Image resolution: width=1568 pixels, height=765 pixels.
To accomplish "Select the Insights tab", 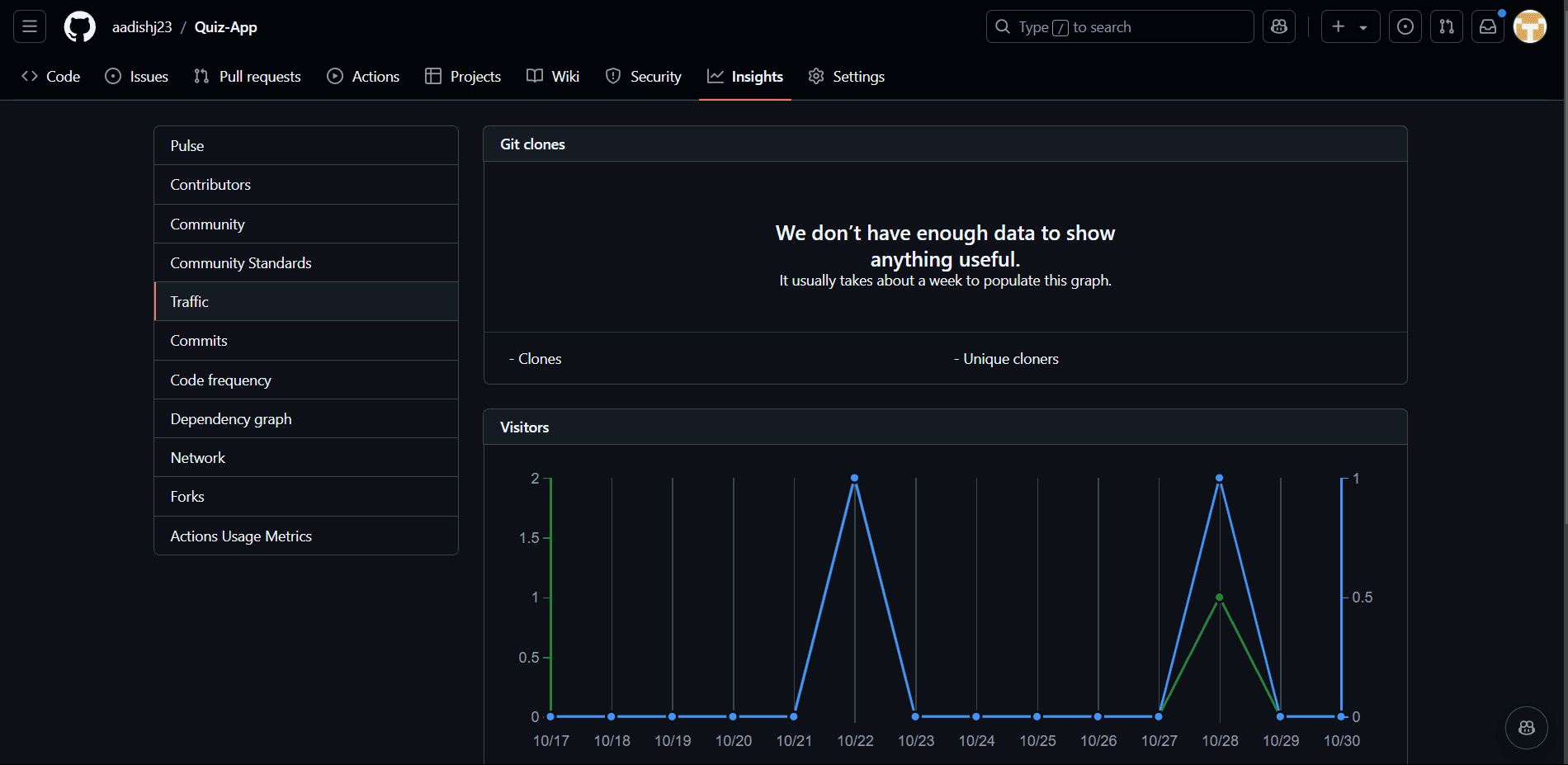I will click(x=745, y=76).
